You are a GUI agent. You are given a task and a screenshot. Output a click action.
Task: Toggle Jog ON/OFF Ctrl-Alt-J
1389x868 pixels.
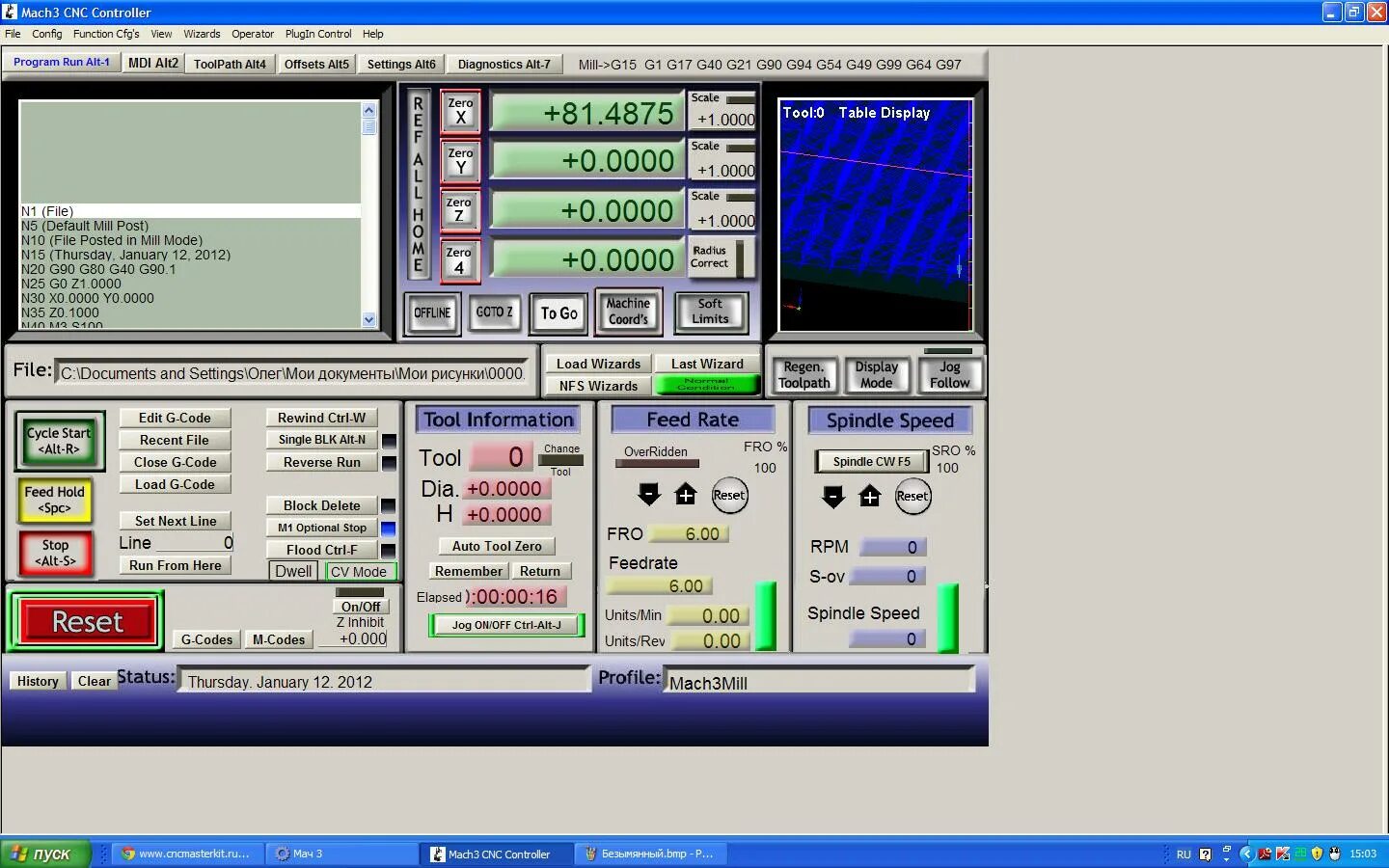click(506, 625)
